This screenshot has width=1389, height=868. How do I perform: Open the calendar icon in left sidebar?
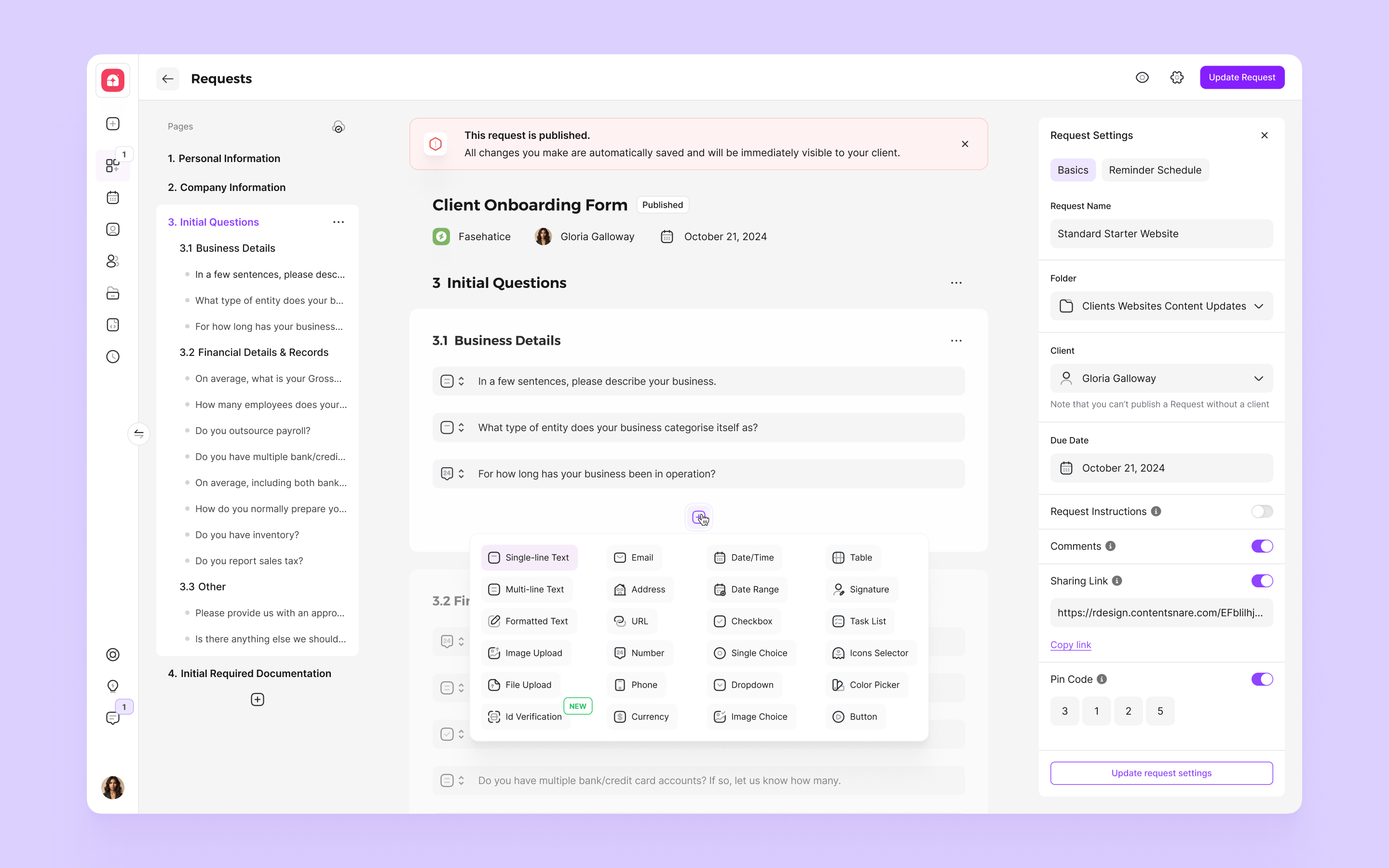[x=112, y=198]
